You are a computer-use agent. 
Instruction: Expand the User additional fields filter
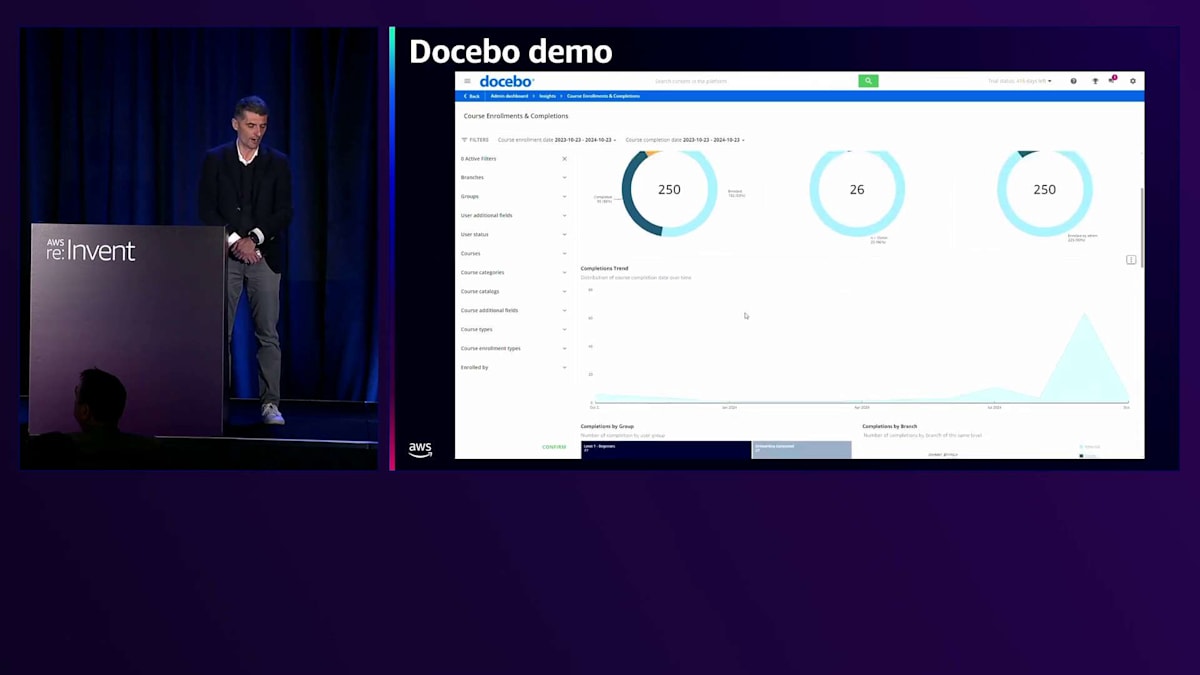(513, 216)
